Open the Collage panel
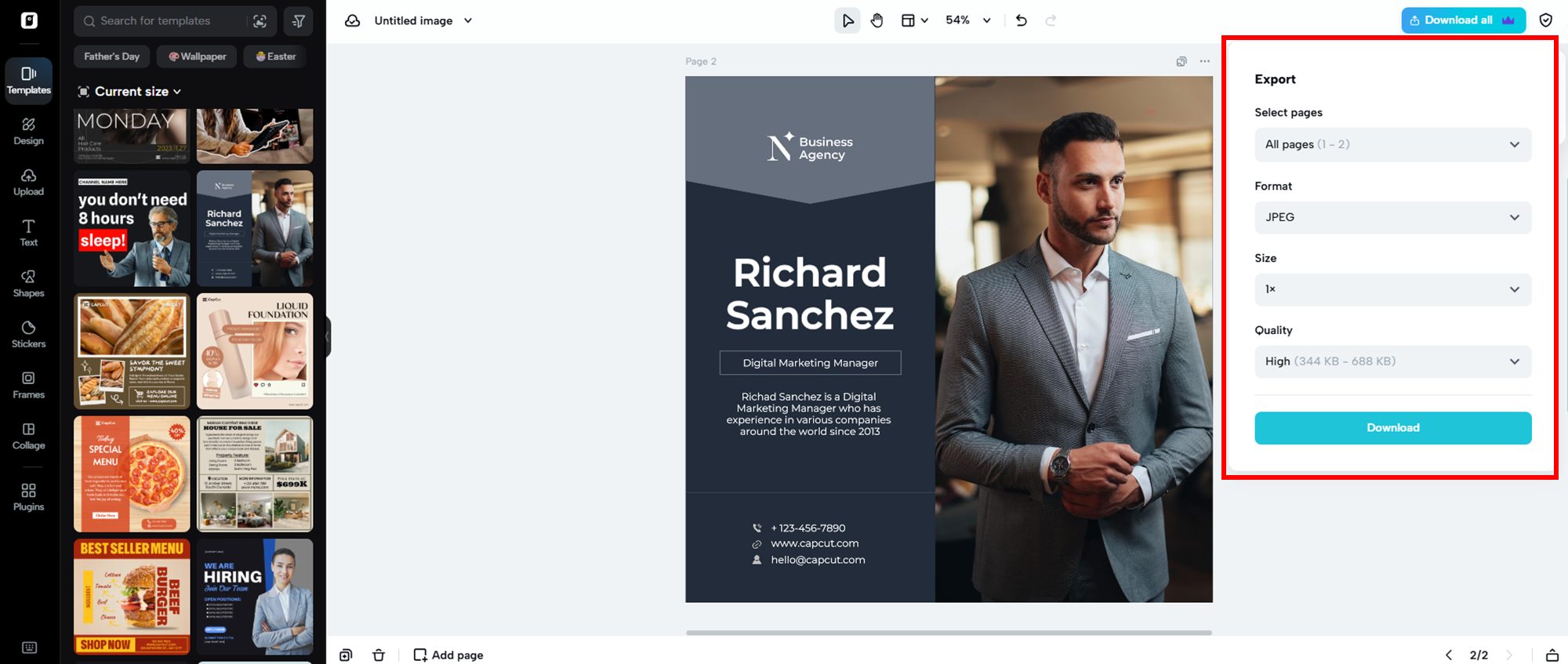Screen dimensions: 1568x664 29,436
